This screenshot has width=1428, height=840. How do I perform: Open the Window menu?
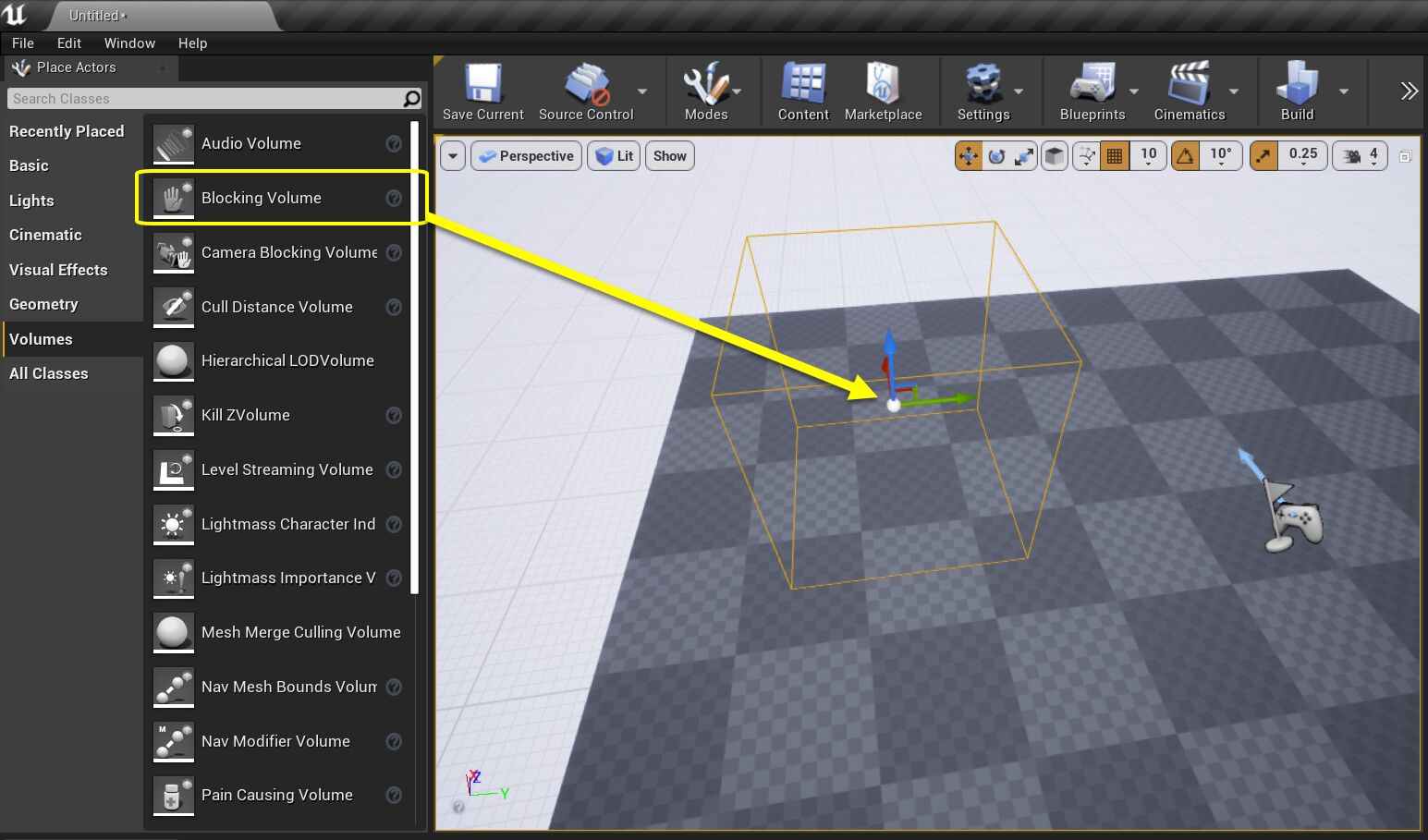[x=129, y=43]
